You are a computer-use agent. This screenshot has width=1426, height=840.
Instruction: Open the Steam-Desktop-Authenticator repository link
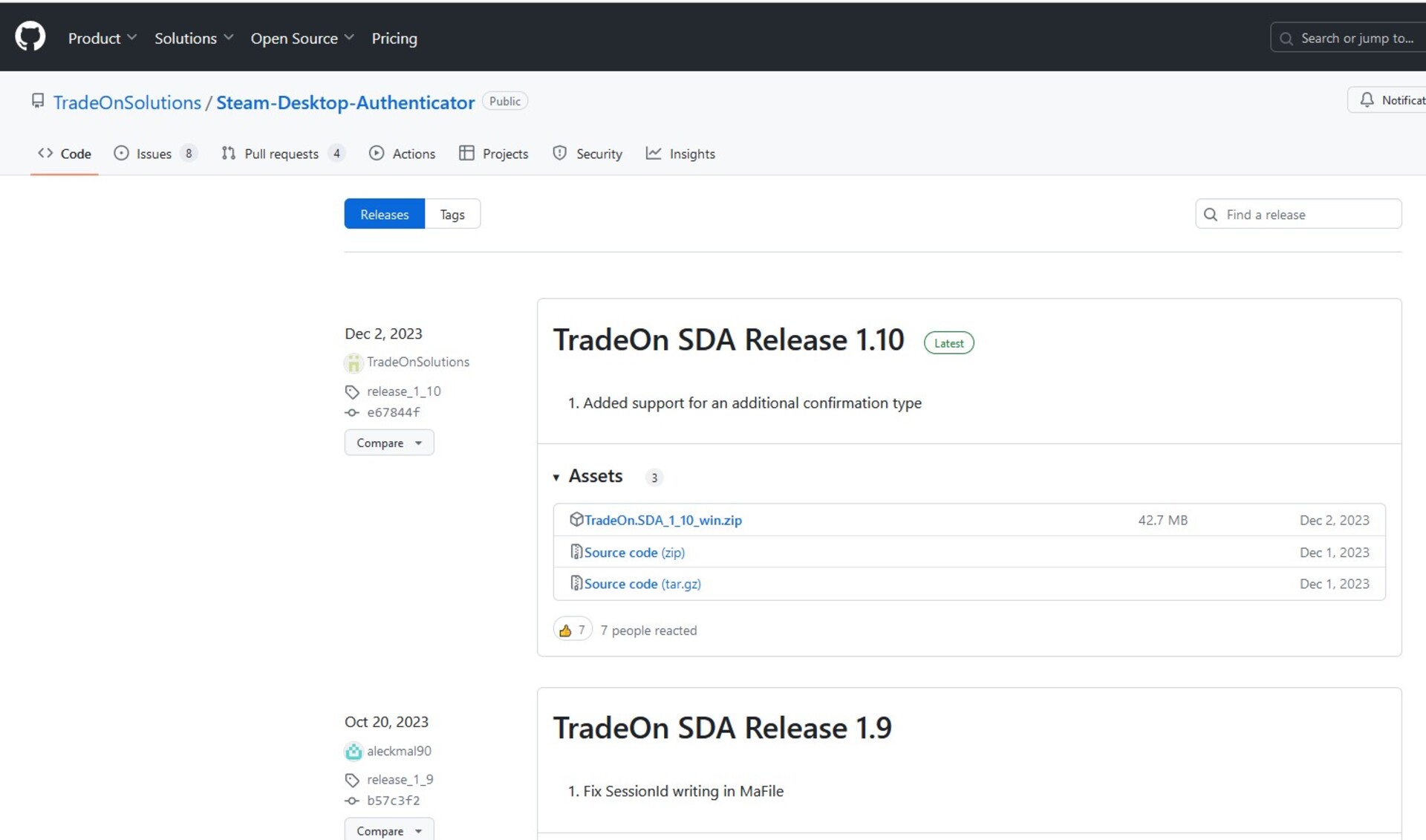pyautogui.click(x=345, y=102)
